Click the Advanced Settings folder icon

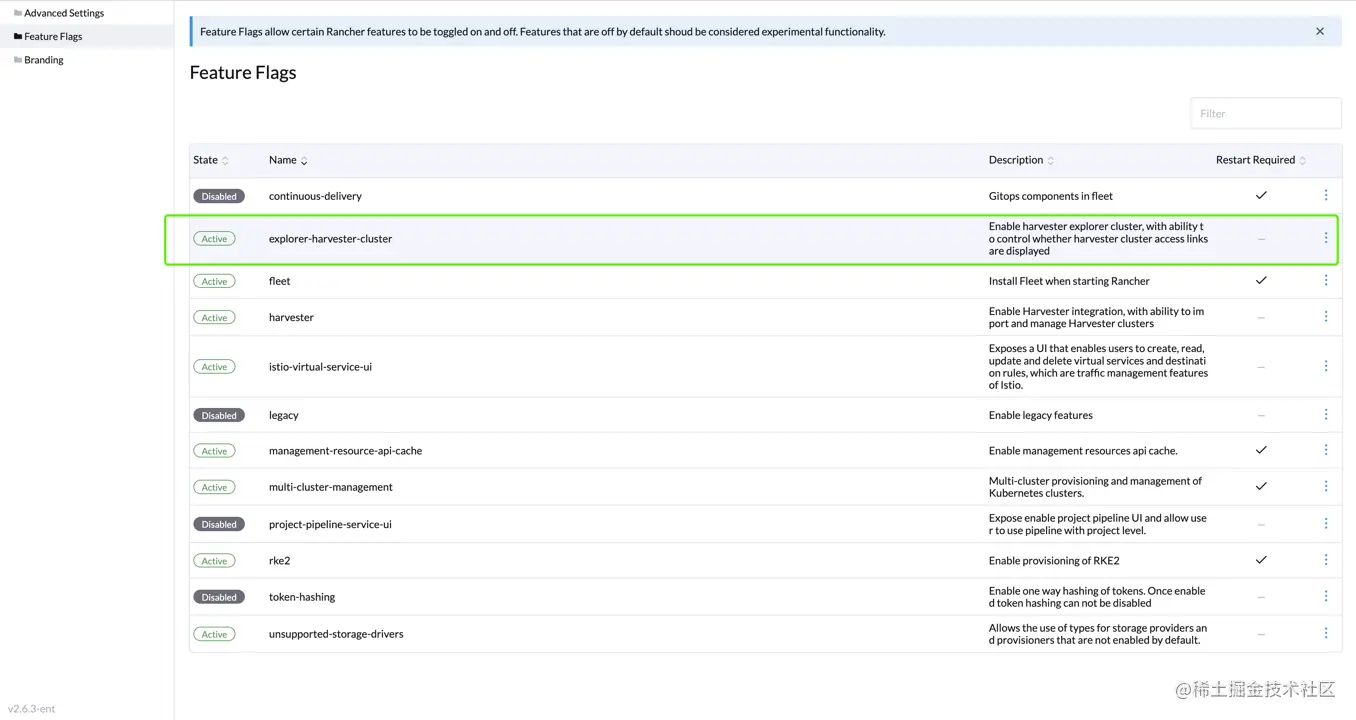point(17,13)
